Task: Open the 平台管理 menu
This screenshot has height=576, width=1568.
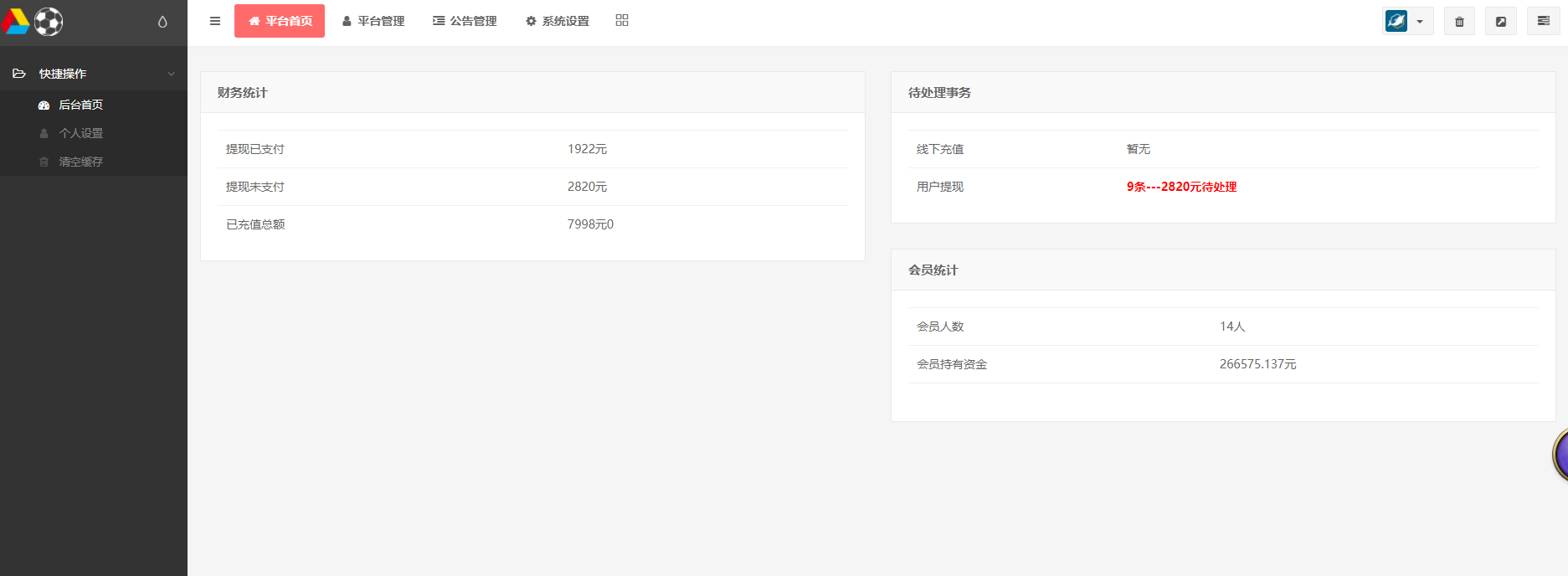Action: (x=373, y=21)
